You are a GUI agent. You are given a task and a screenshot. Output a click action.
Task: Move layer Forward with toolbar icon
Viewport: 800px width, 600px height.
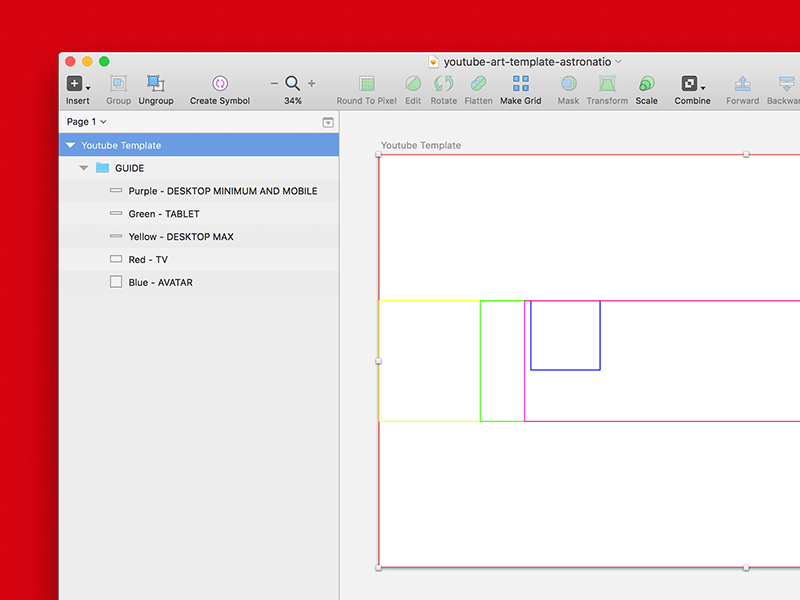coord(743,84)
